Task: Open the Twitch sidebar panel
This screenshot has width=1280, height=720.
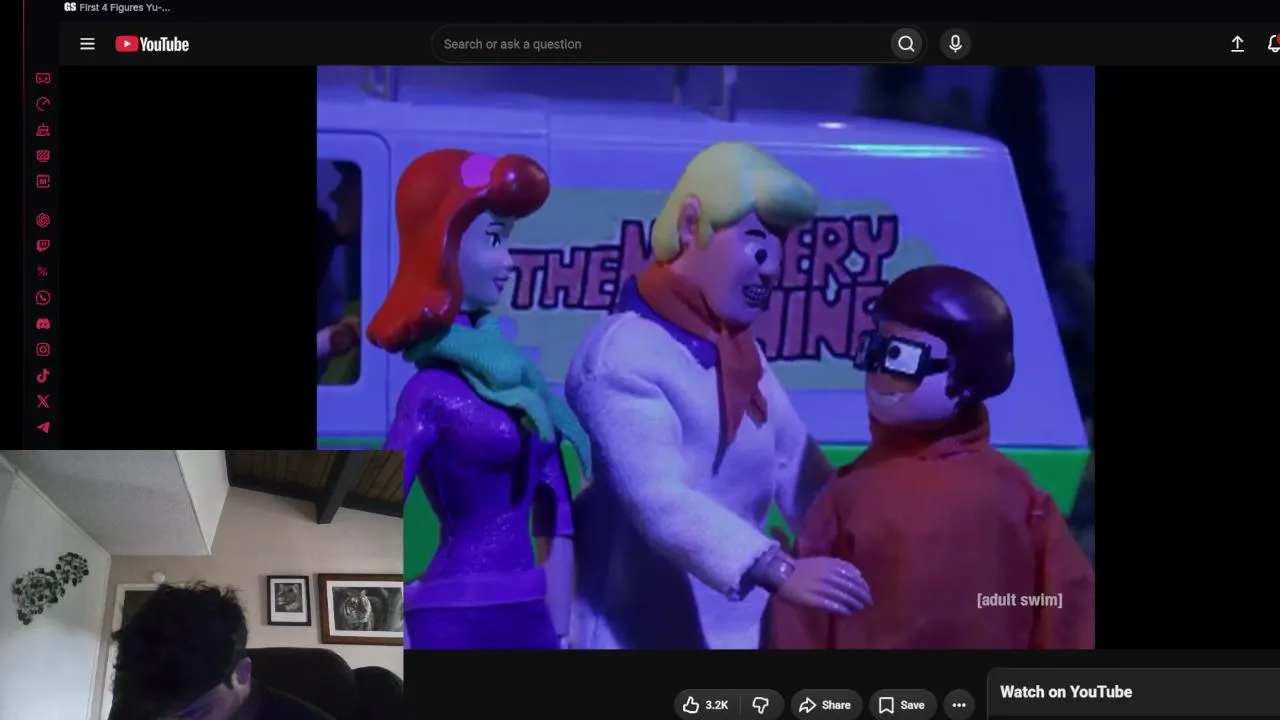Action: pos(43,246)
